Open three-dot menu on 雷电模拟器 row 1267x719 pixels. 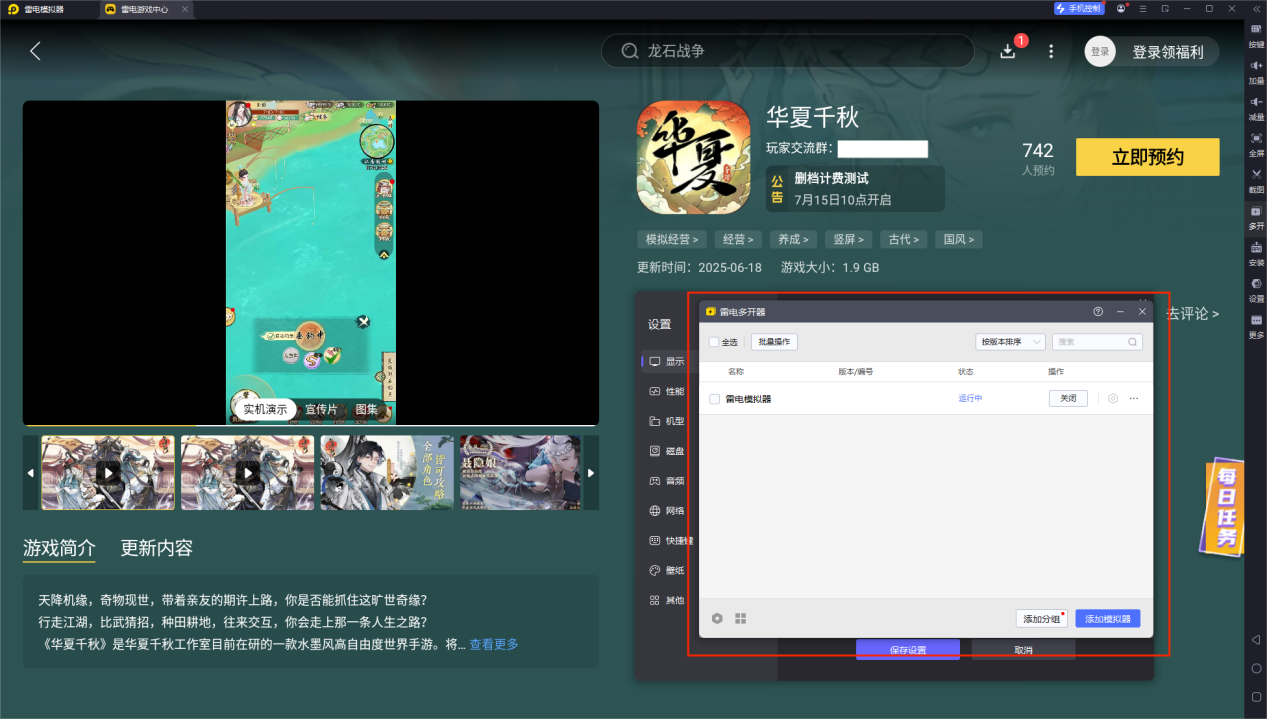1134,398
